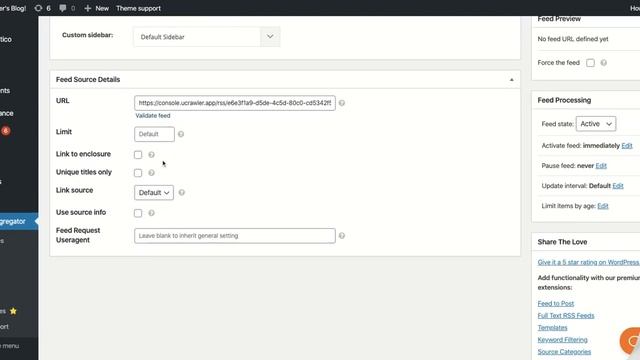Enable Use source info checkbox
This screenshot has width=640, height=360.
[138, 213]
